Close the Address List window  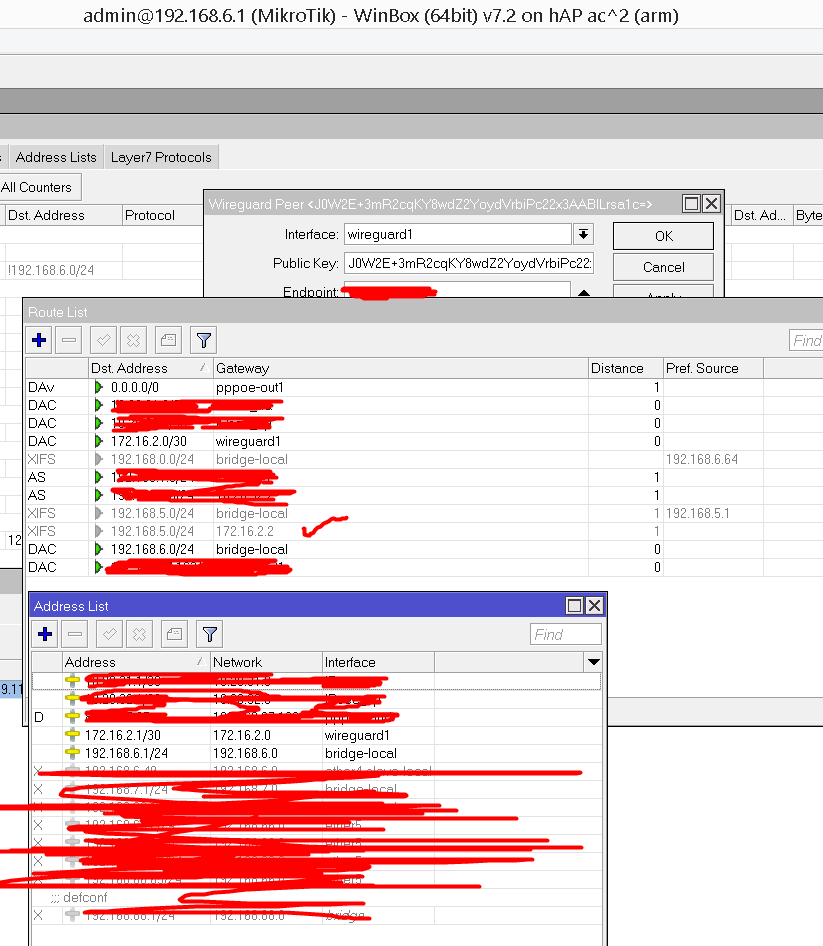point(595,605)
